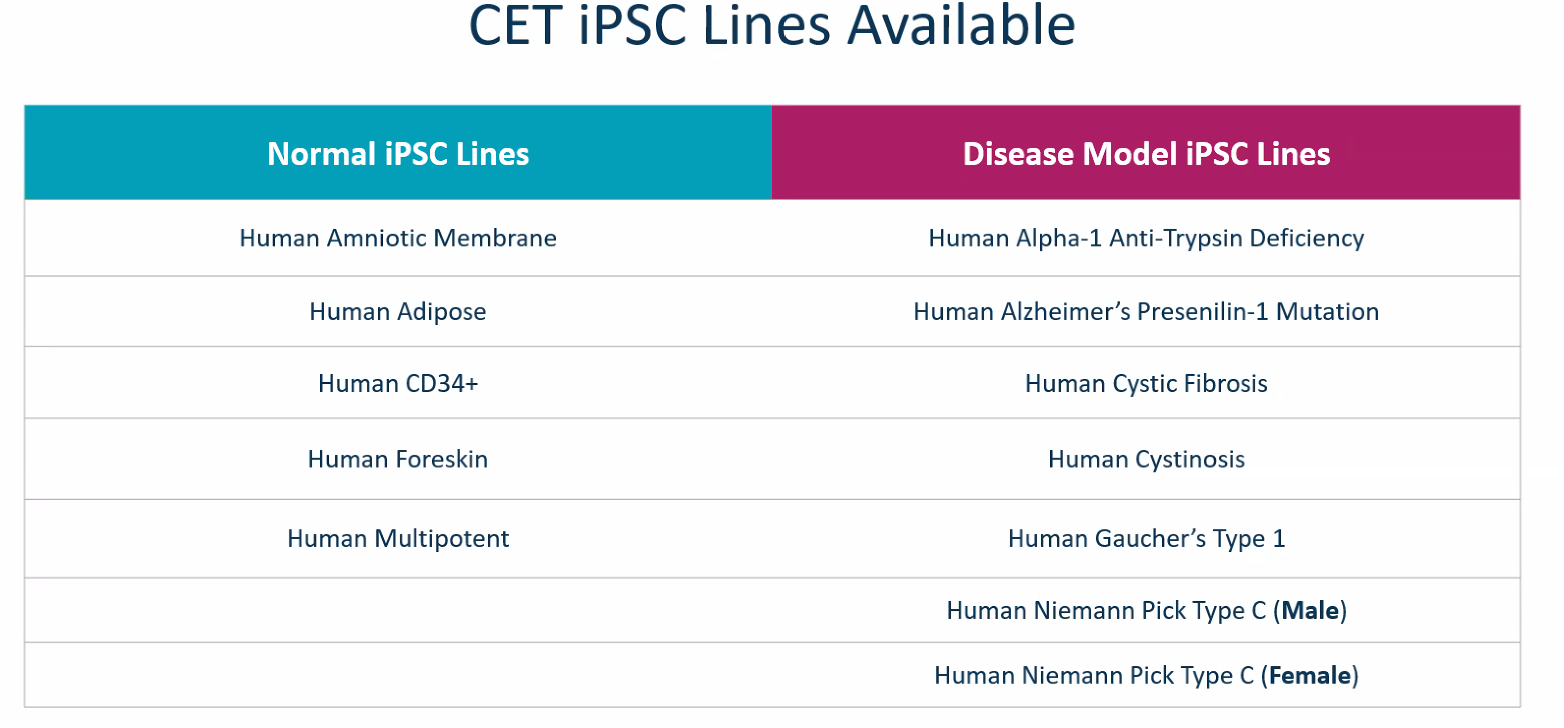Open the Human Foreskin entry
1564x728 pixels.
(x=398, y=459)
